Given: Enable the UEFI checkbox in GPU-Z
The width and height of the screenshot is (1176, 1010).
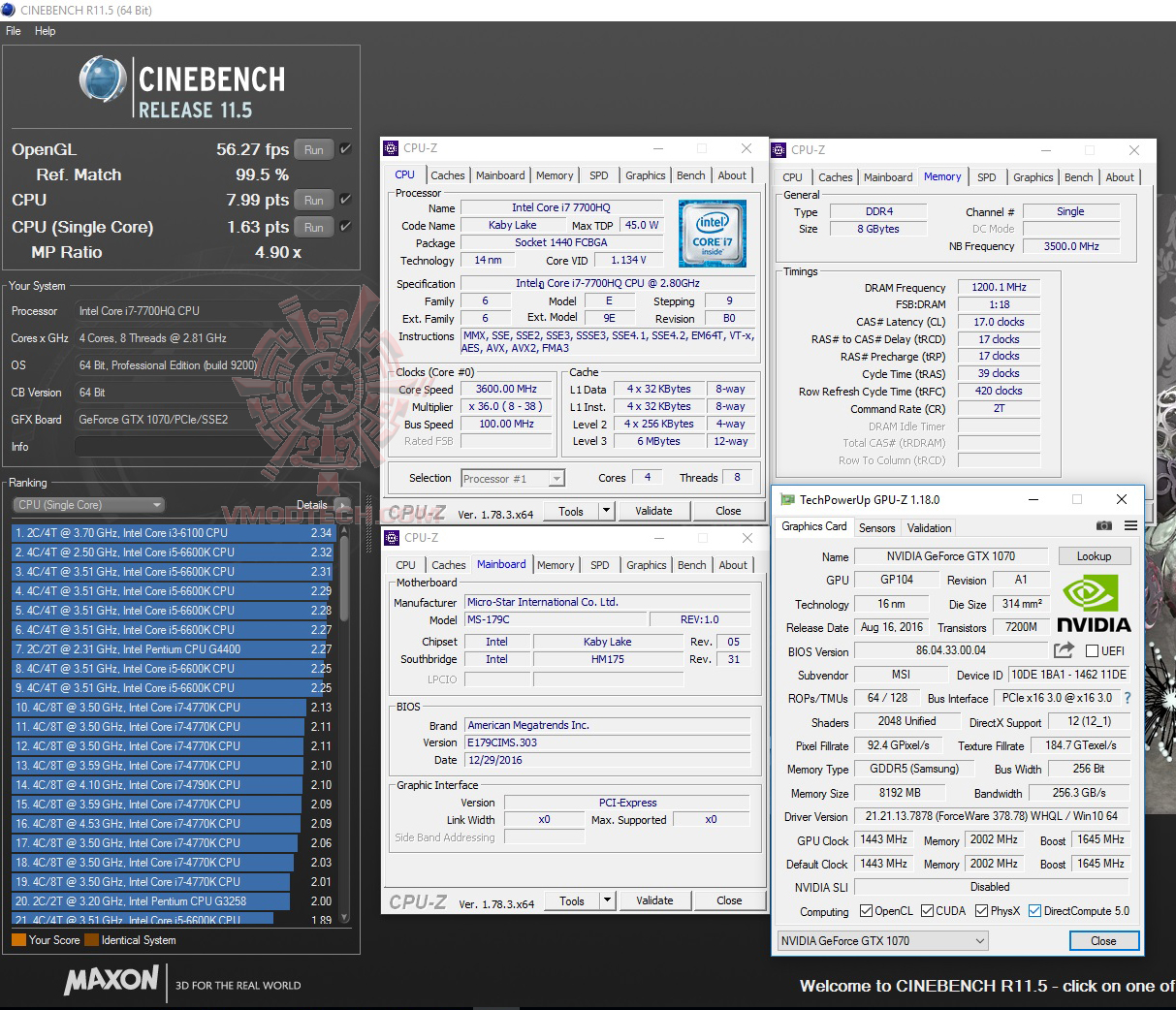Looking at the screenshot, I should (1092, 650).
